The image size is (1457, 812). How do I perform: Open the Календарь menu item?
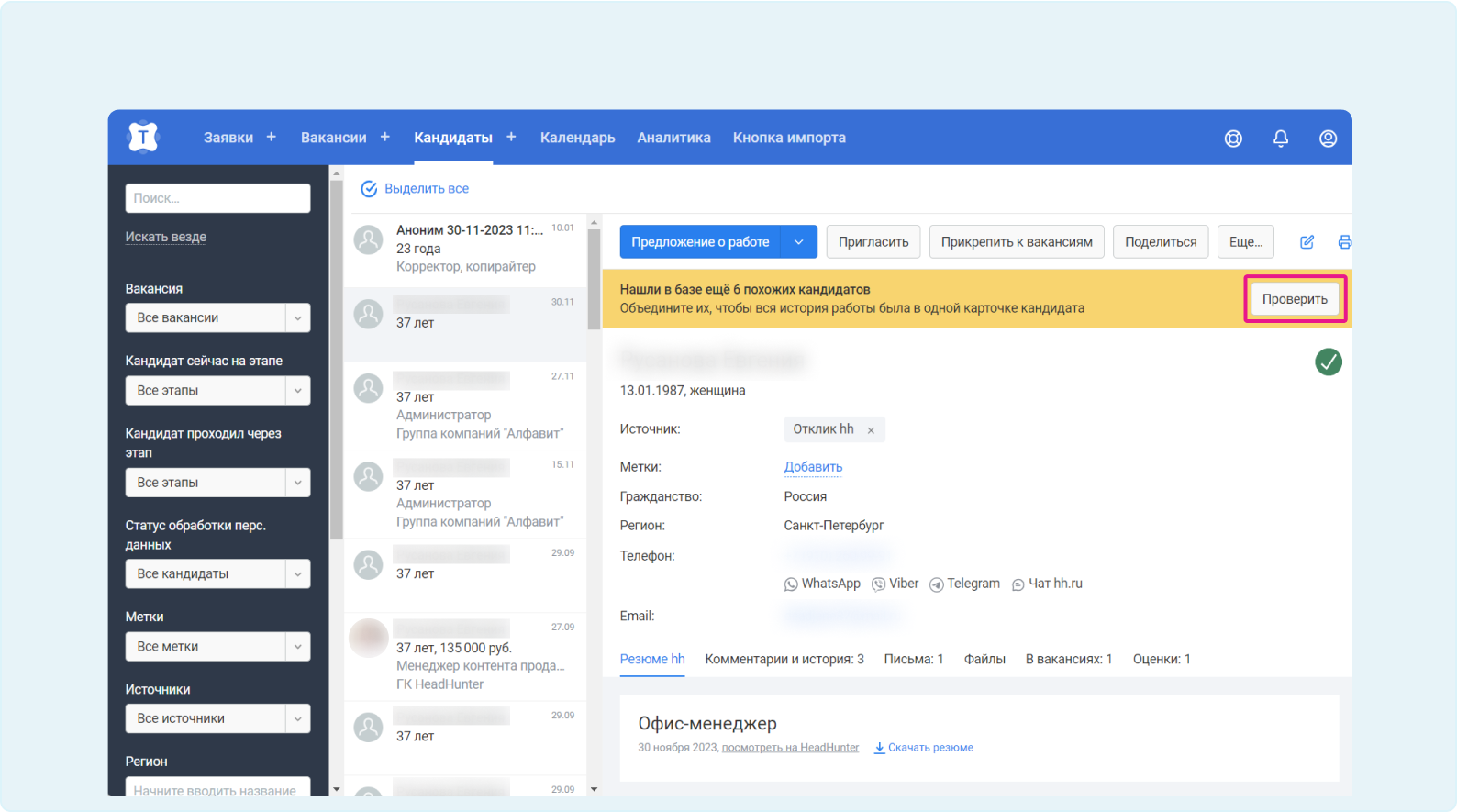point(577,138)
